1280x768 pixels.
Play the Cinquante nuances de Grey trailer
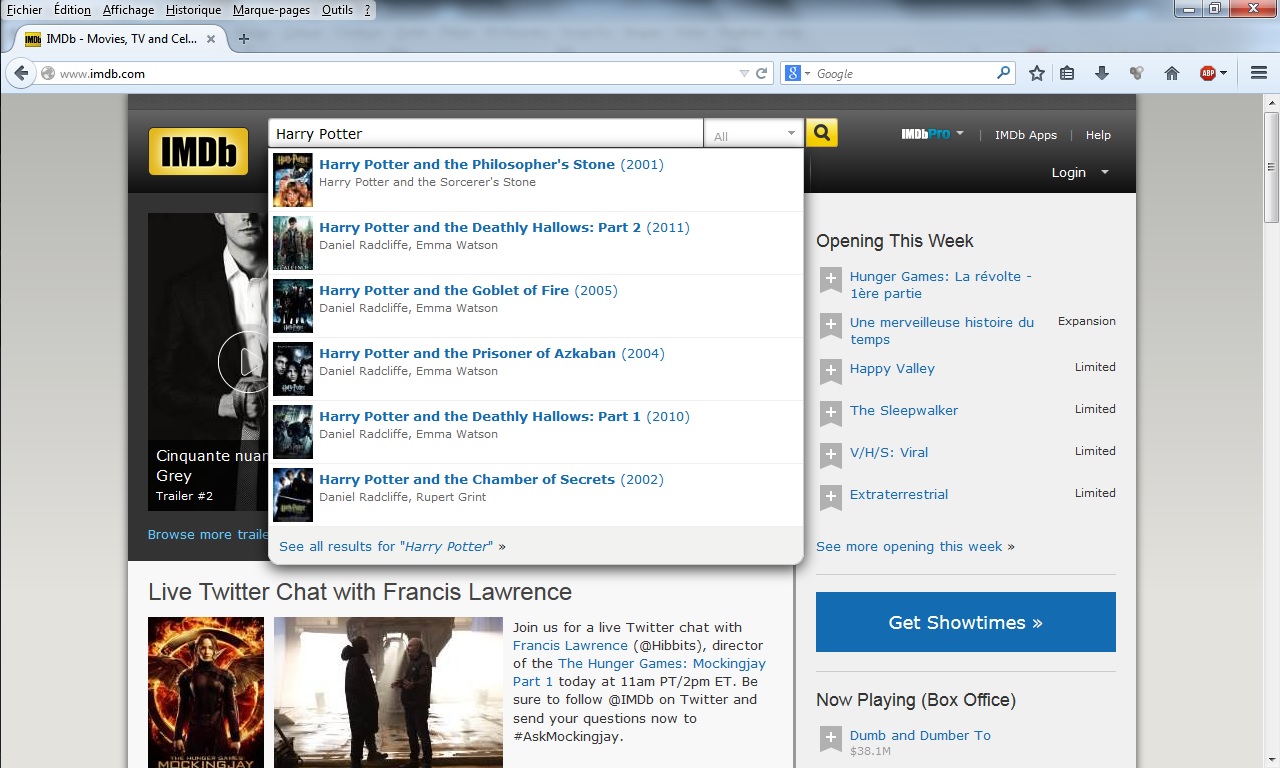(243, 361)
